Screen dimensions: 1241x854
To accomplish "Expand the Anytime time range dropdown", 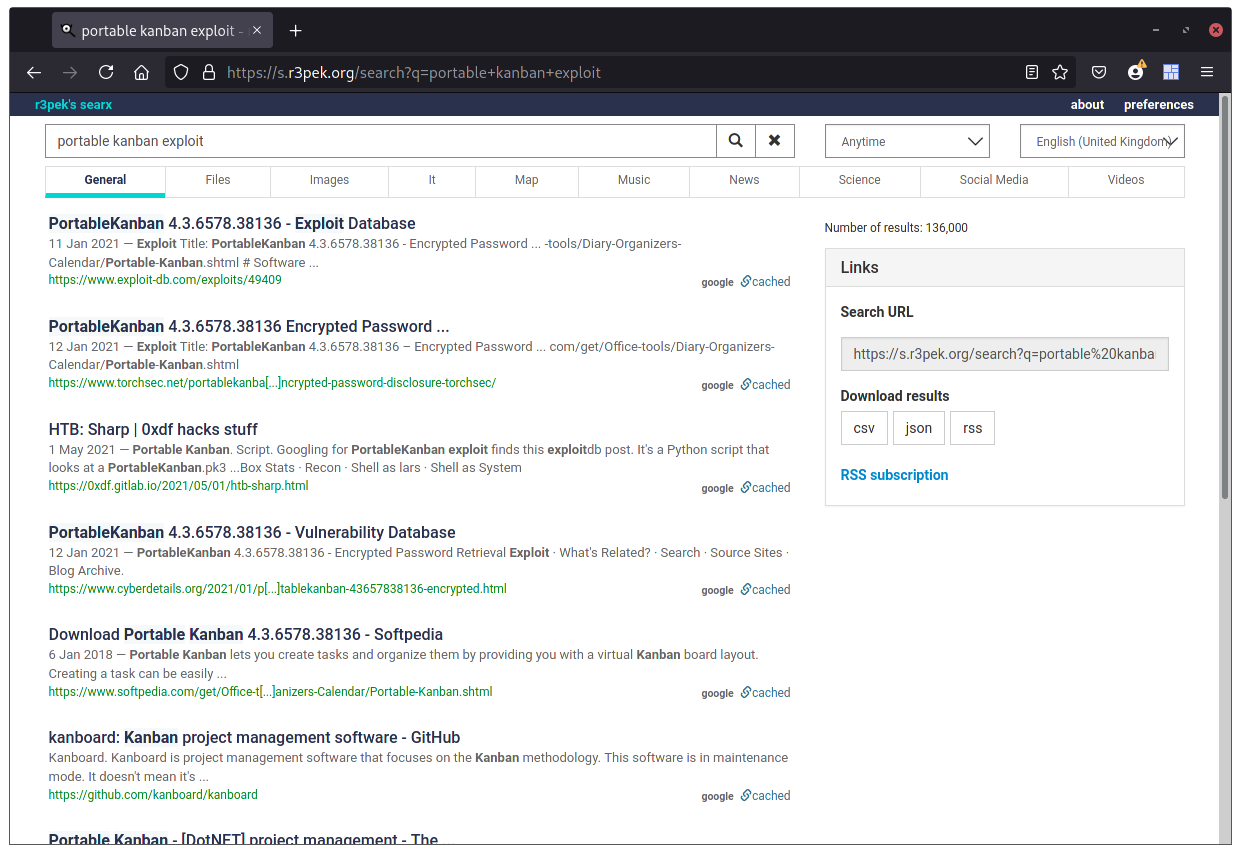I will coord(906,141).
